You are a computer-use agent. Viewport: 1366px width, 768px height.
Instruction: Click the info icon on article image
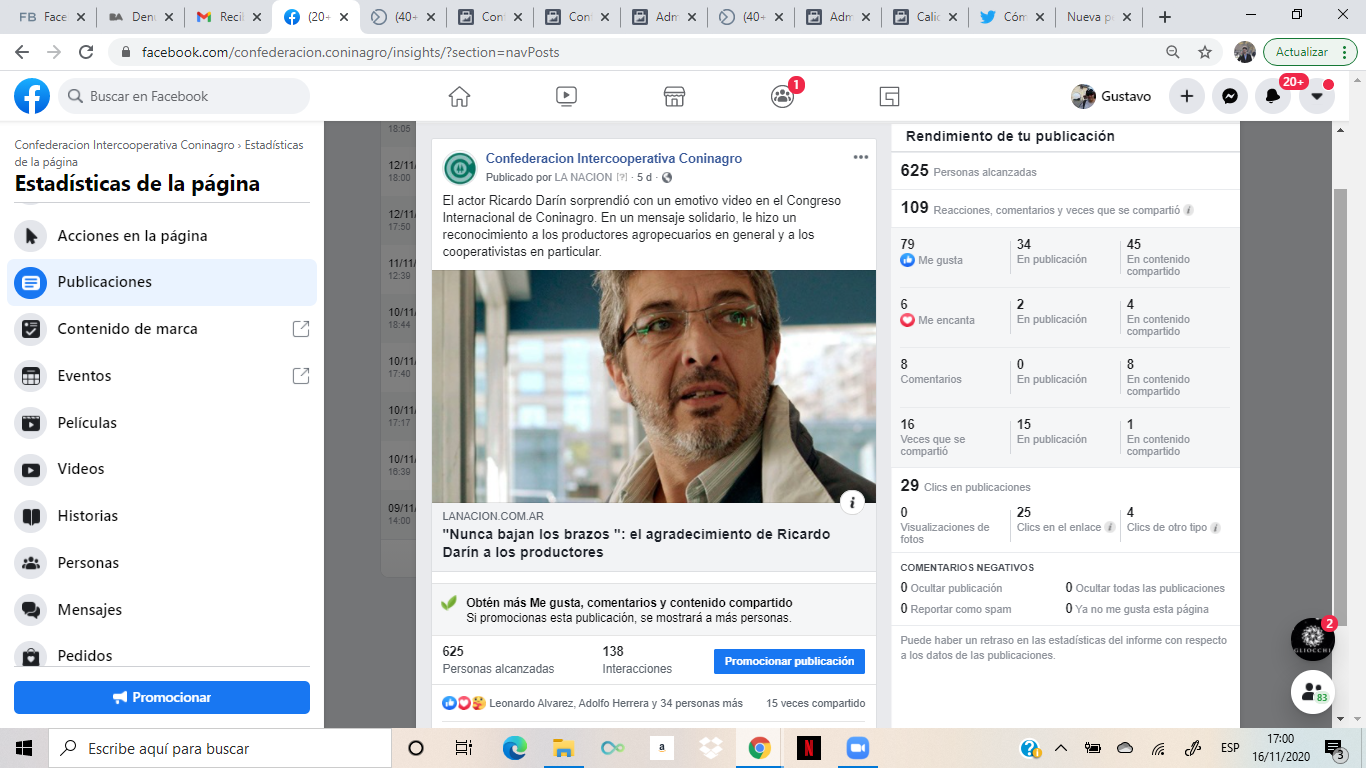[851, 502]
